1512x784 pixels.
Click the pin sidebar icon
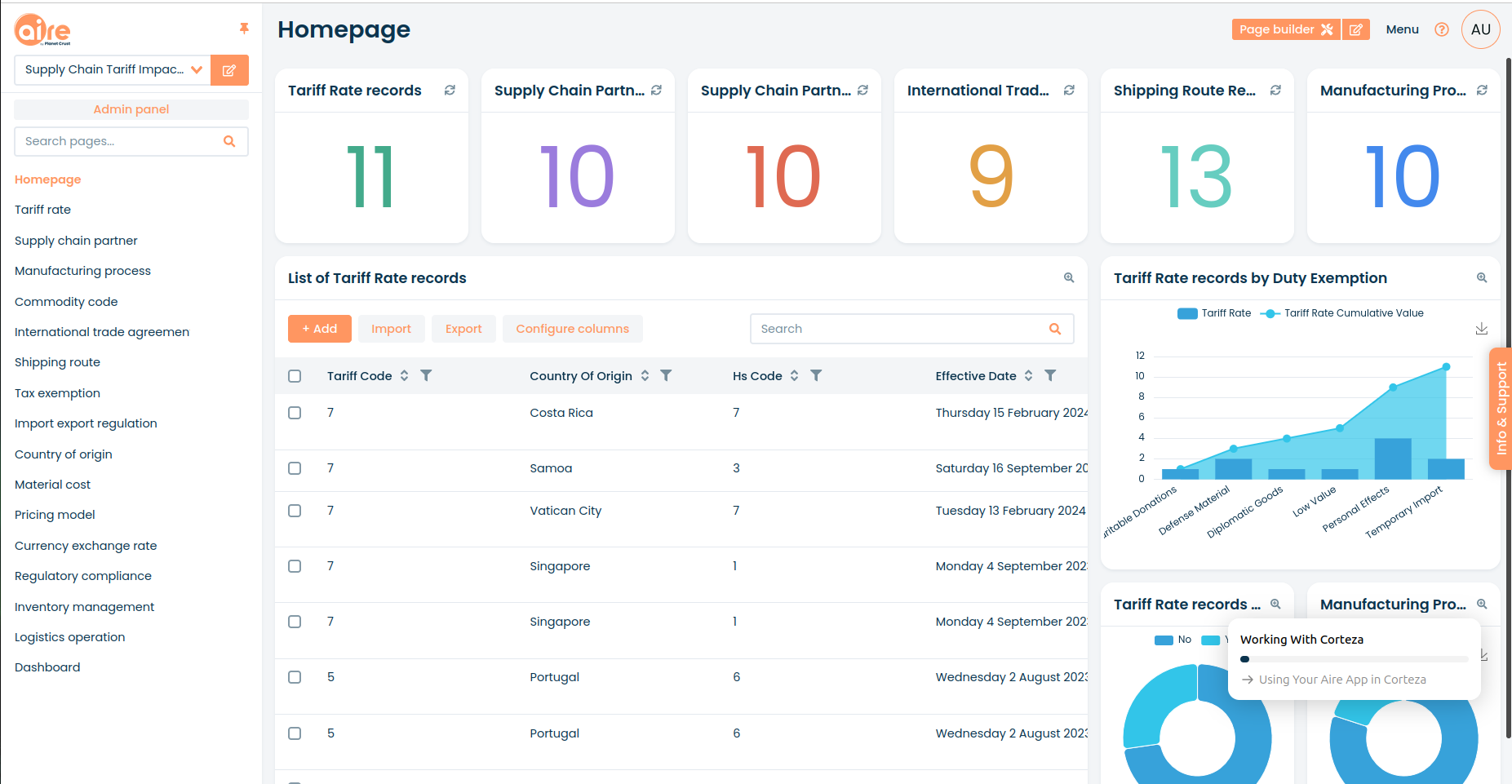tap(243, 29)
